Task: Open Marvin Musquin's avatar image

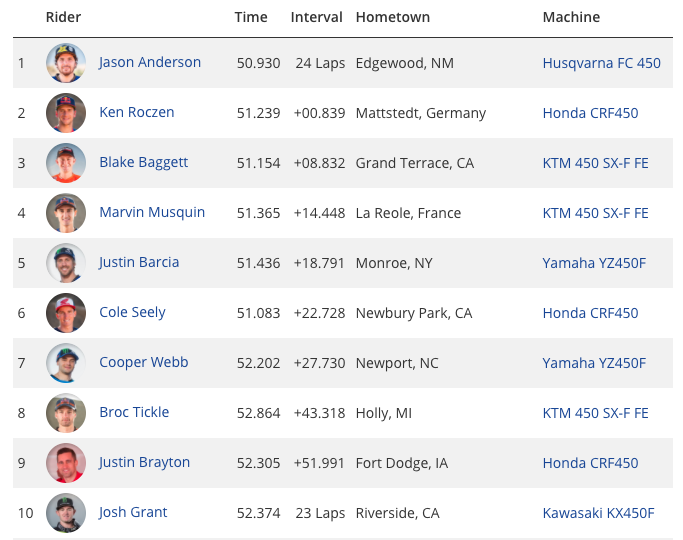Action: point(66,213)
